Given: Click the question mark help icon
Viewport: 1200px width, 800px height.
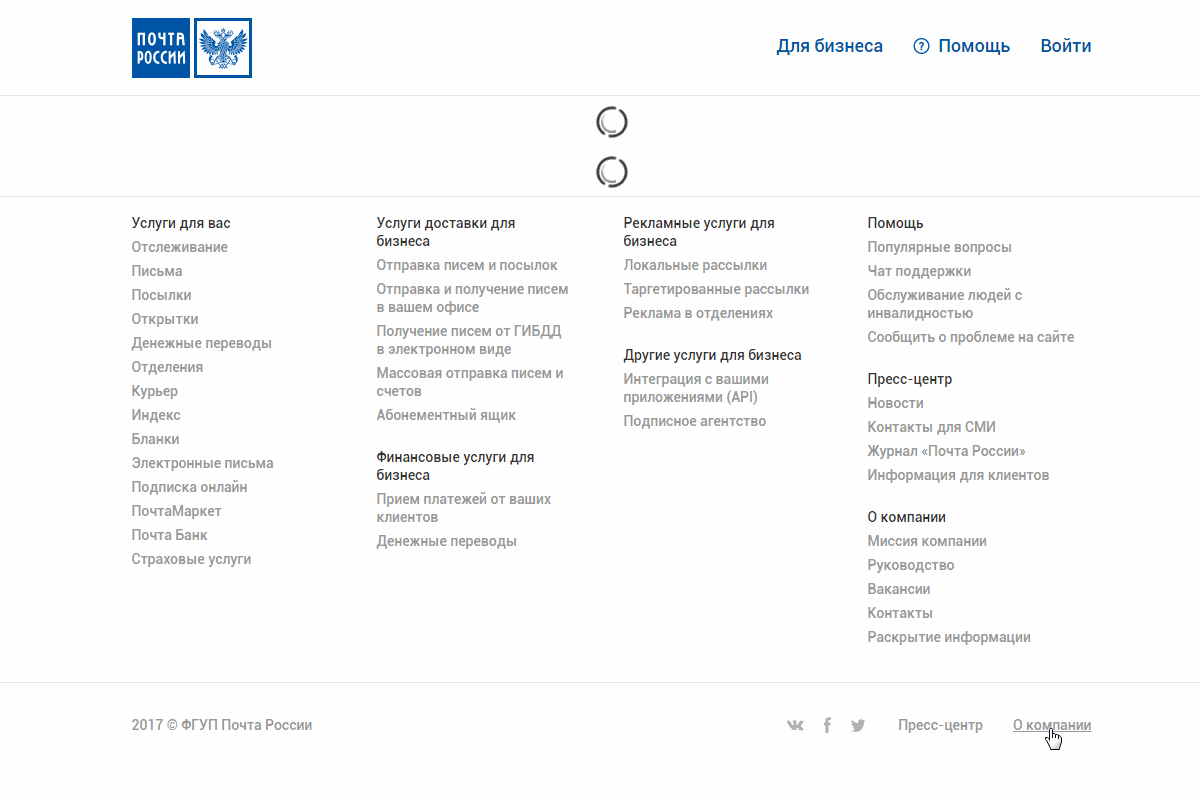Looking at the screenshot, I should 922,46.
